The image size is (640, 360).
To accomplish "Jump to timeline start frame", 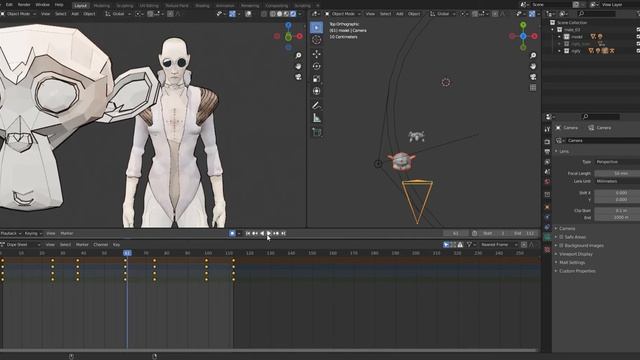I will tap(248, 233).
